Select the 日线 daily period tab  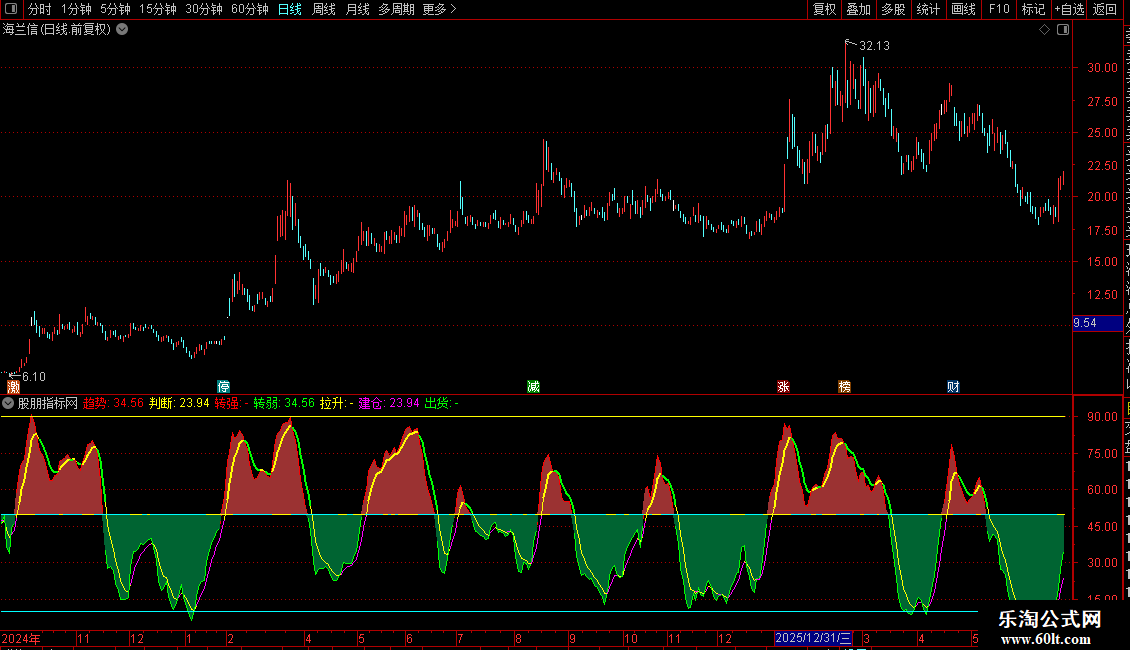[290, 9]
